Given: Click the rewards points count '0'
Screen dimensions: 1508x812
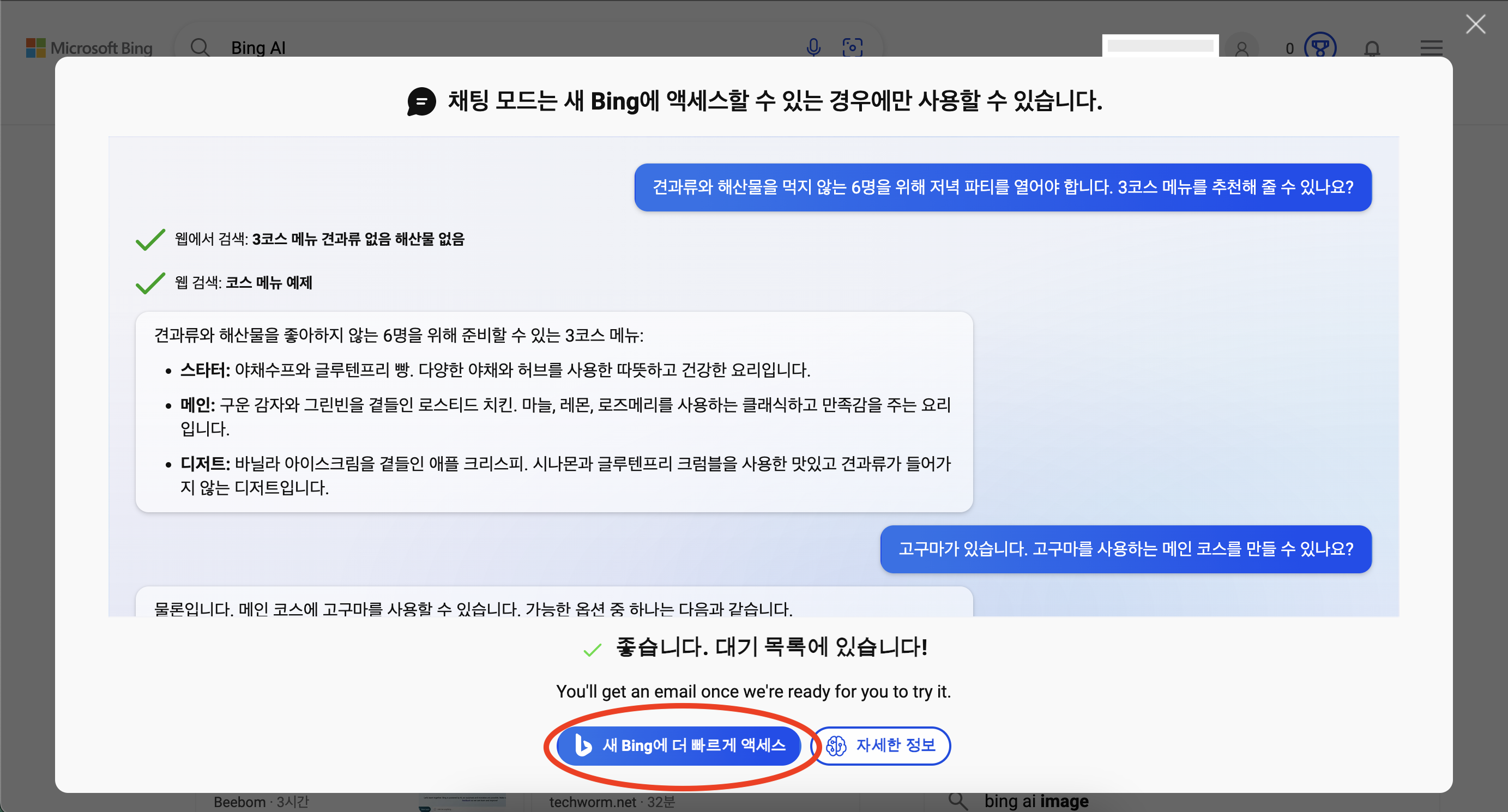Looking at the screenshot, I should [1289, 49].
